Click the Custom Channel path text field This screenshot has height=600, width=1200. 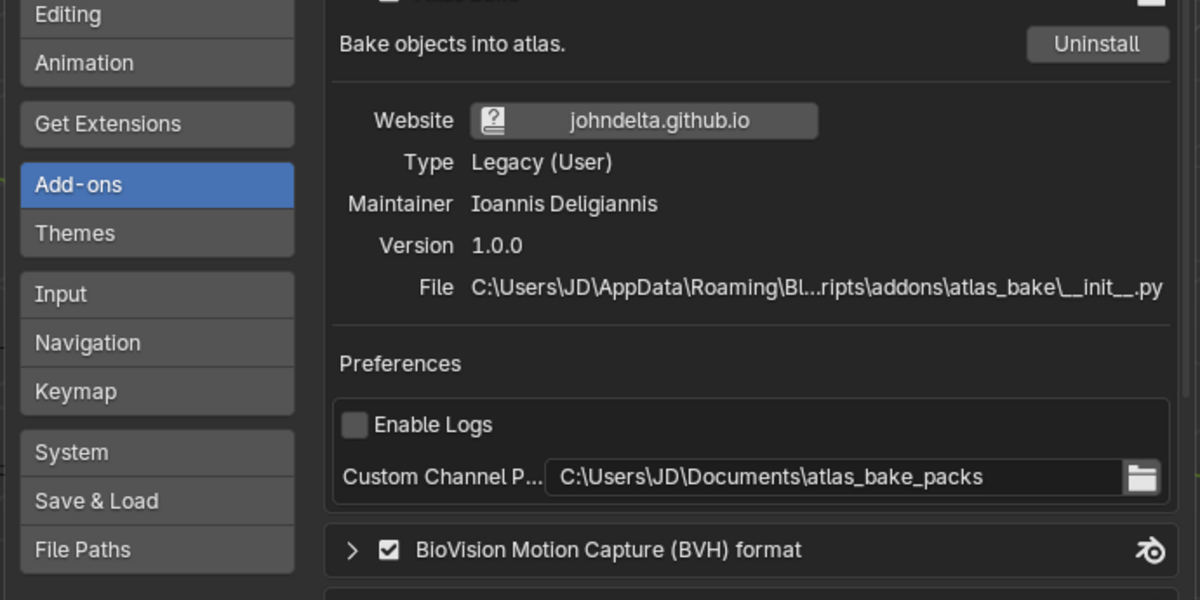click(834, 477)
